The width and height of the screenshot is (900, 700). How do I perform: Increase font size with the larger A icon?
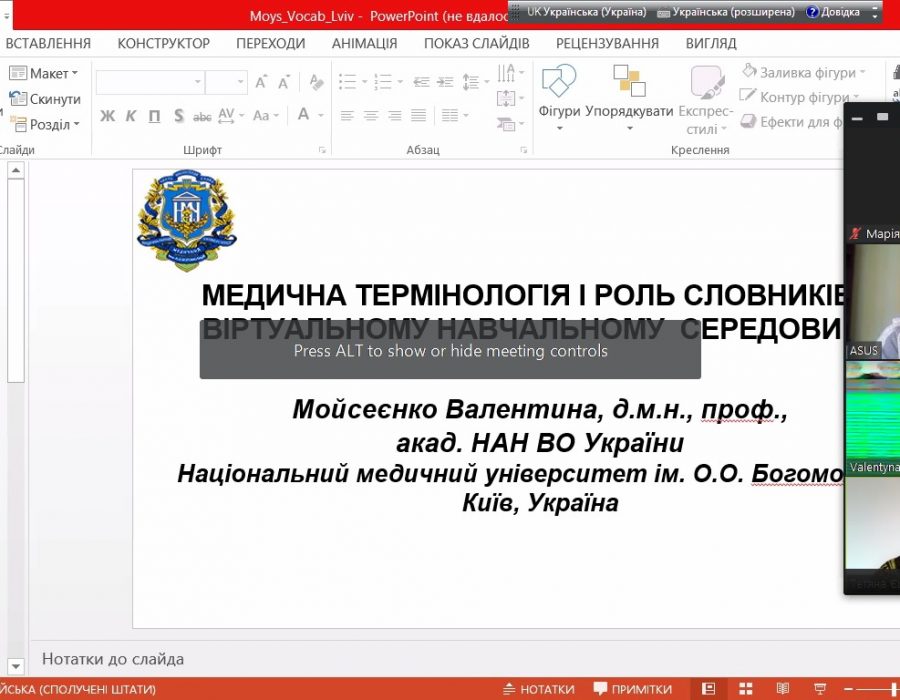[261, 82]
